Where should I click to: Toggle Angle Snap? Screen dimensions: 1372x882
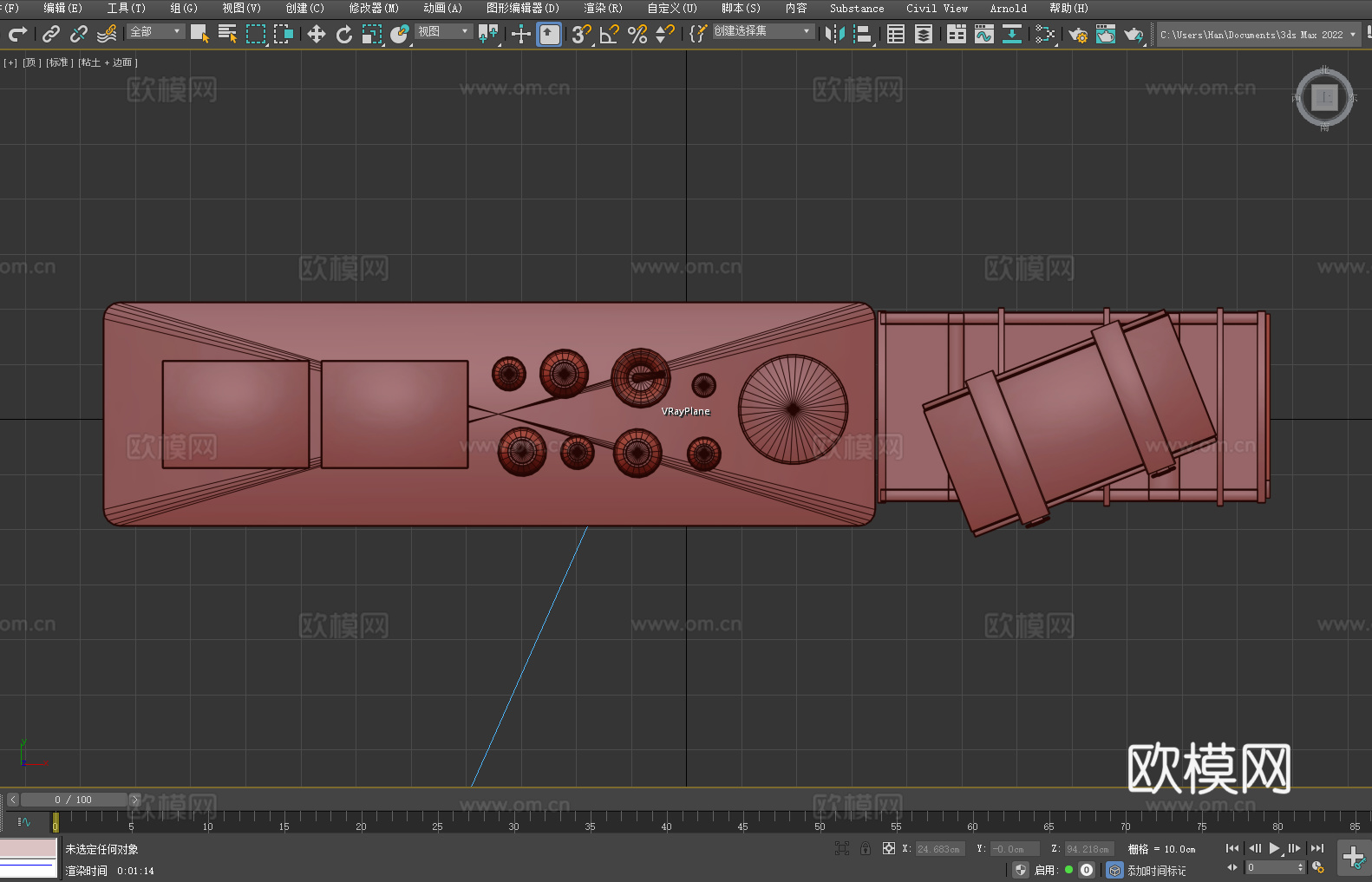(610, 34)
